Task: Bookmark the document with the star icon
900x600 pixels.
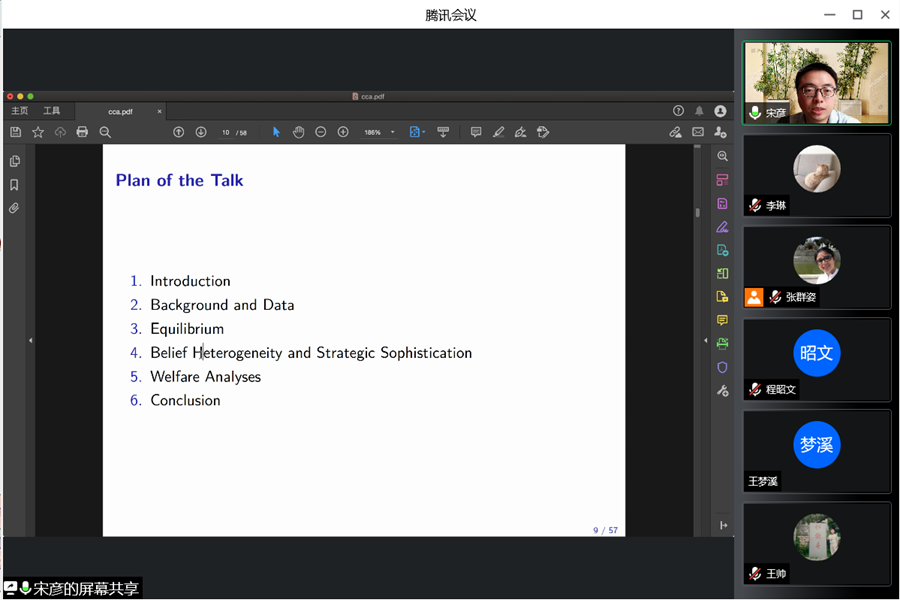Action: (x=38, y=132)
